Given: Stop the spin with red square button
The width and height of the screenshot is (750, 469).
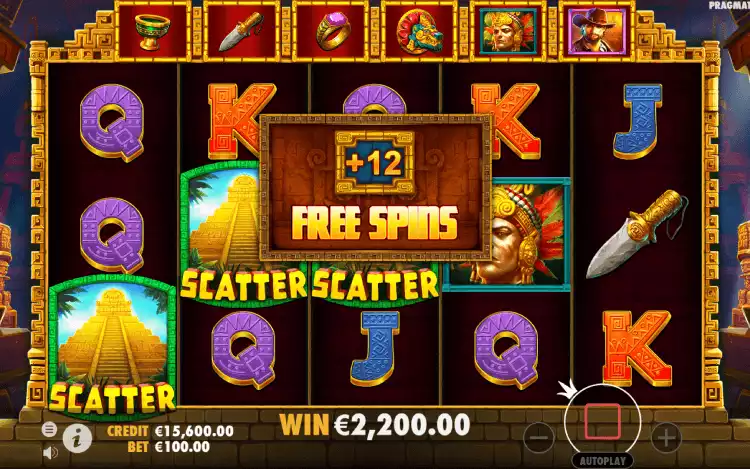Looking at the screenshot, I should (x=602, y=421).
